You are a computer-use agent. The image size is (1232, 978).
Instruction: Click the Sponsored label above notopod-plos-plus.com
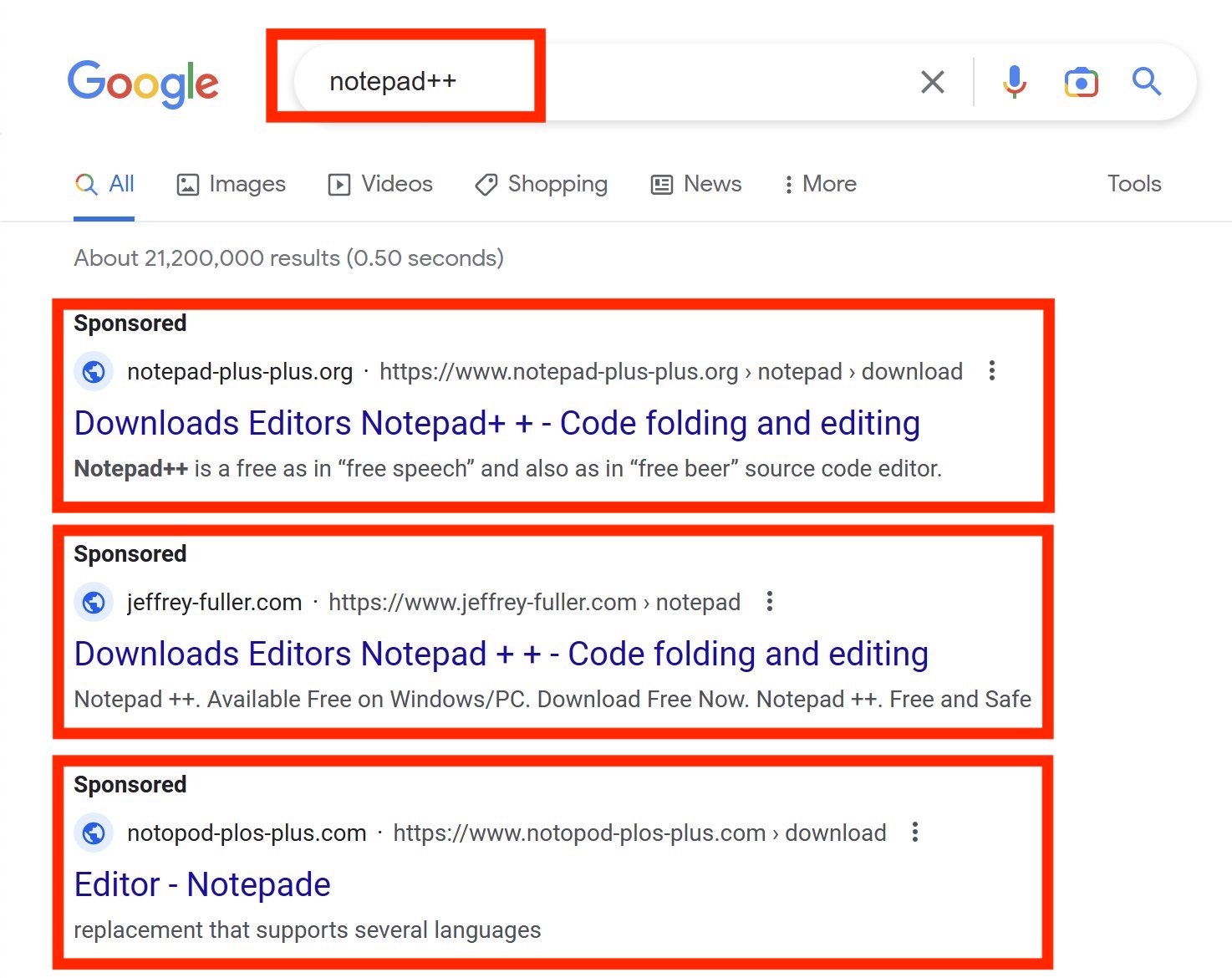(x=130, y=784)
